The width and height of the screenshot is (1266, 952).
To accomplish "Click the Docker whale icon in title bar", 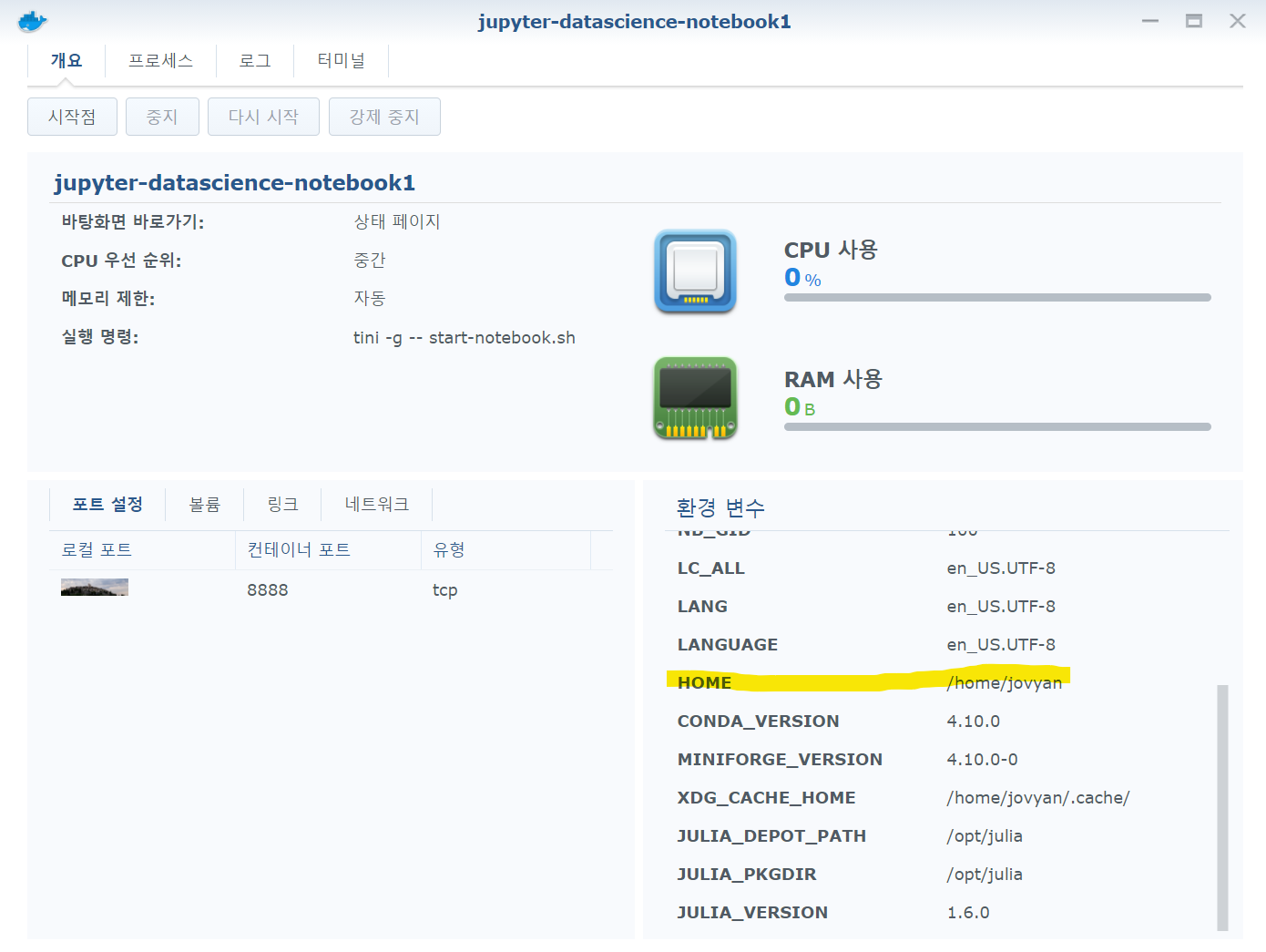I will pyautogui.click(x=32, y=21).
